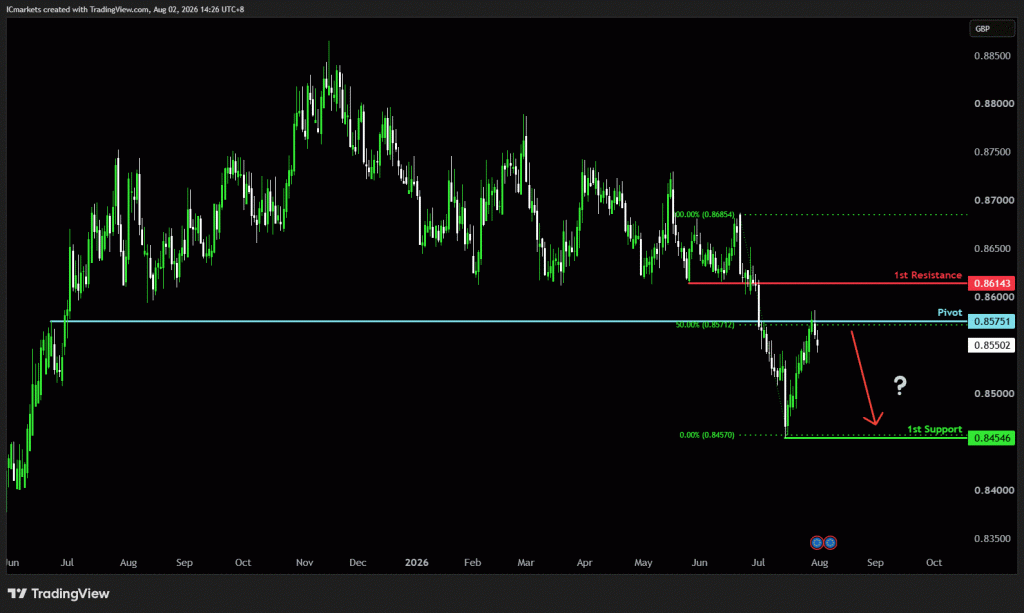The height and width of the screenshot is (613, 1024).
Task: Click the 0.88000 price scale label
Action: point(994,104)
